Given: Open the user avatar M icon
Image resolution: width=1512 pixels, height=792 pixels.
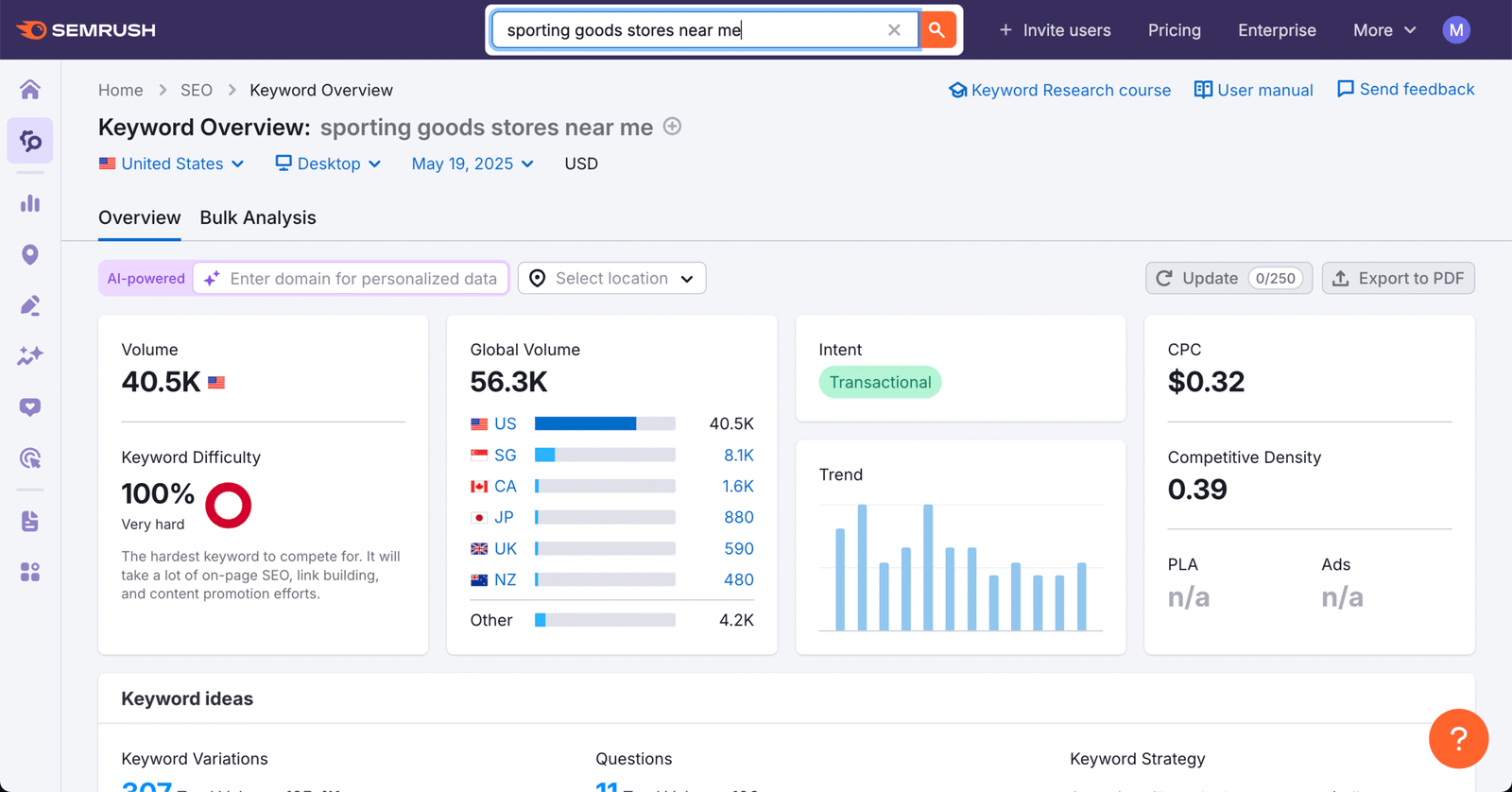Looking at the screenshot, I should (x=1456, y=30).
